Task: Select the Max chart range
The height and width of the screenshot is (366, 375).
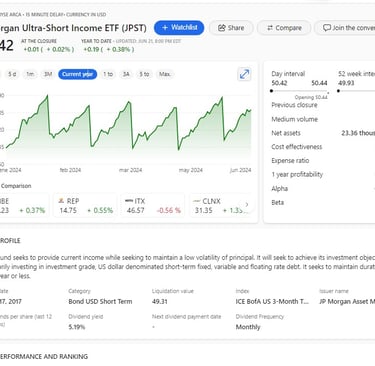Action: [165, 74]
